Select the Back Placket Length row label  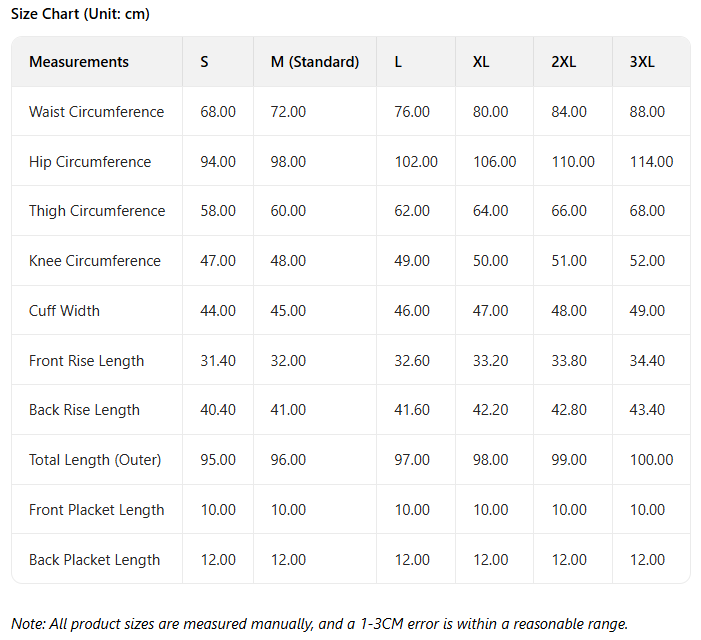click(94, 560)
